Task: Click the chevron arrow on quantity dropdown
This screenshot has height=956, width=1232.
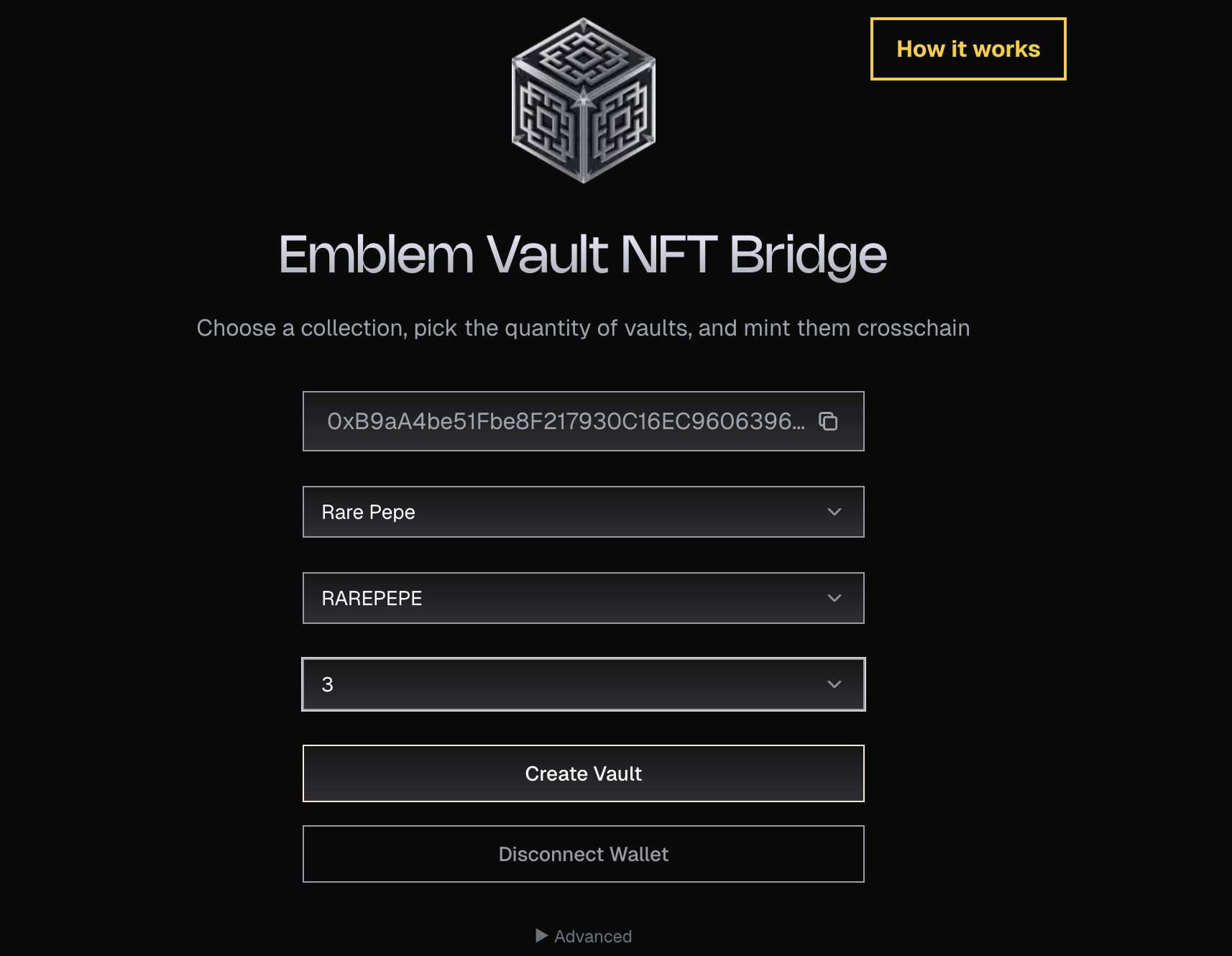Action: (x=834, y=684)
